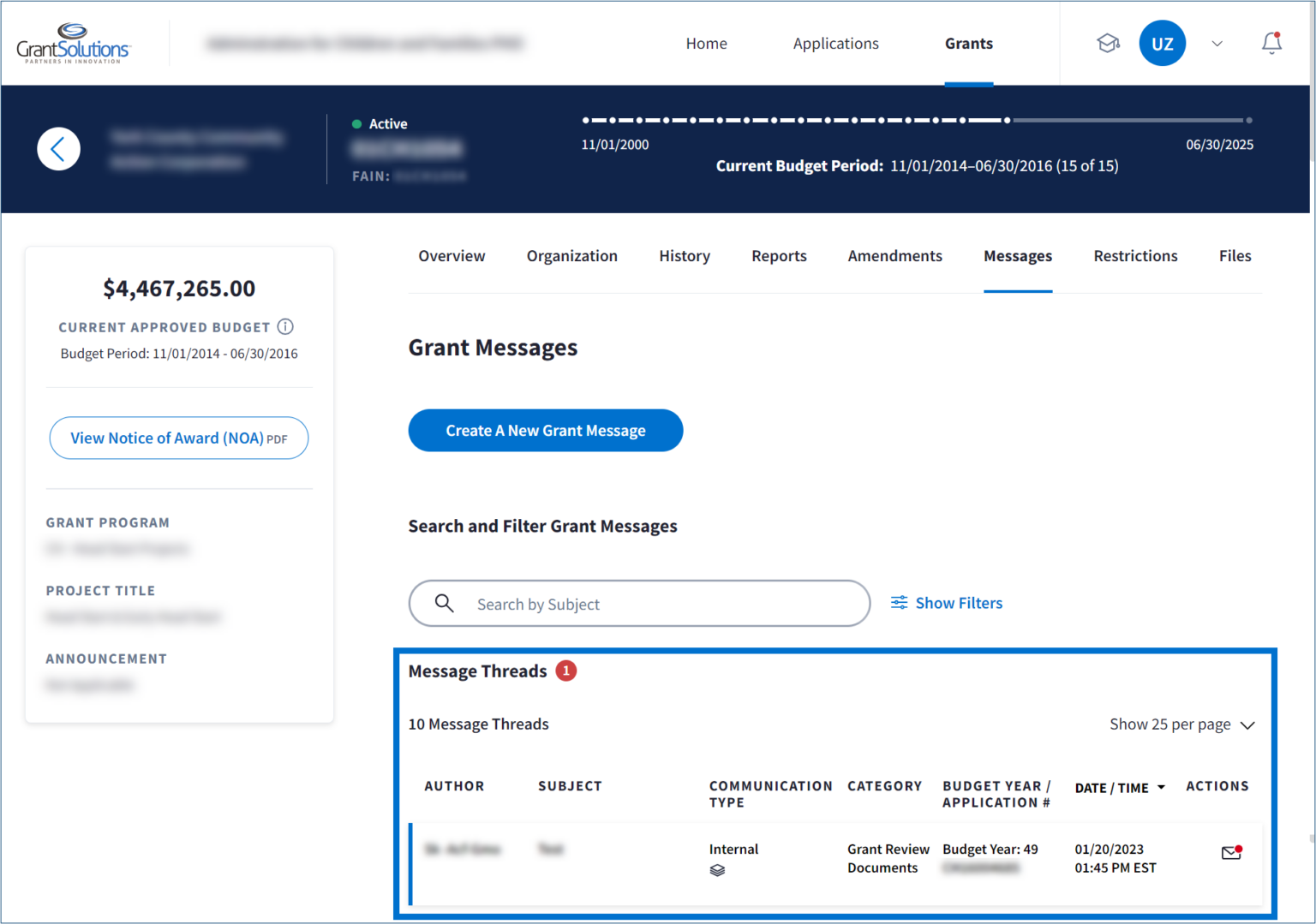Screen dimensions: 1316x924
Task: Click the search magnifier icon
Action: click(444, 604)
